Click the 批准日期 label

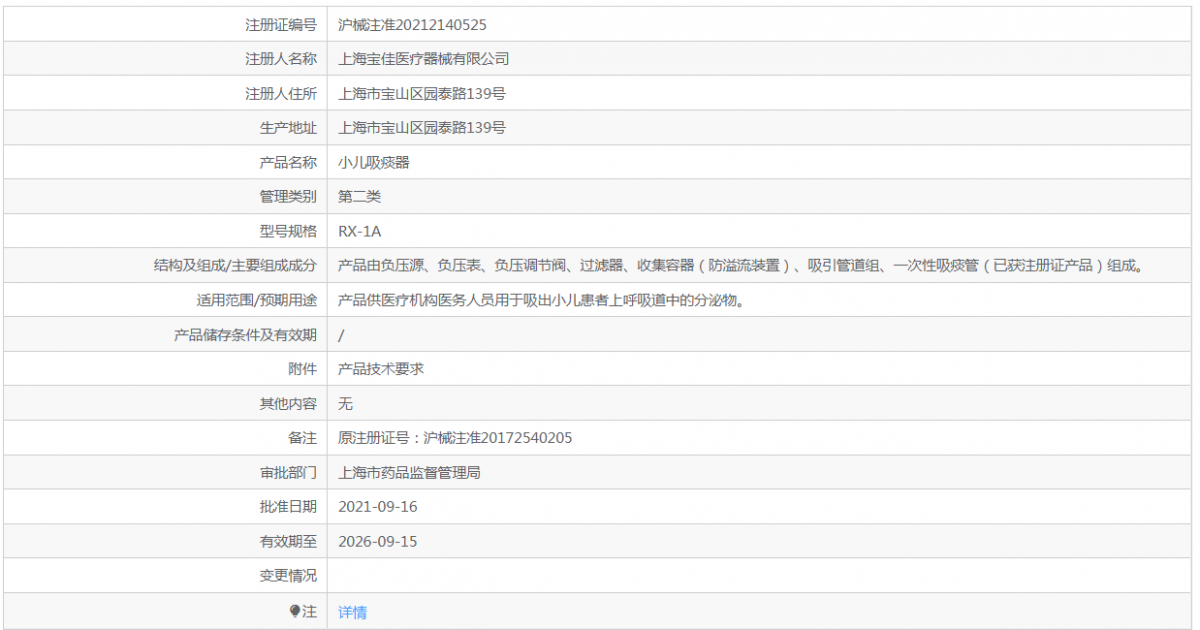pyautogui.click(x=288, y=507)
